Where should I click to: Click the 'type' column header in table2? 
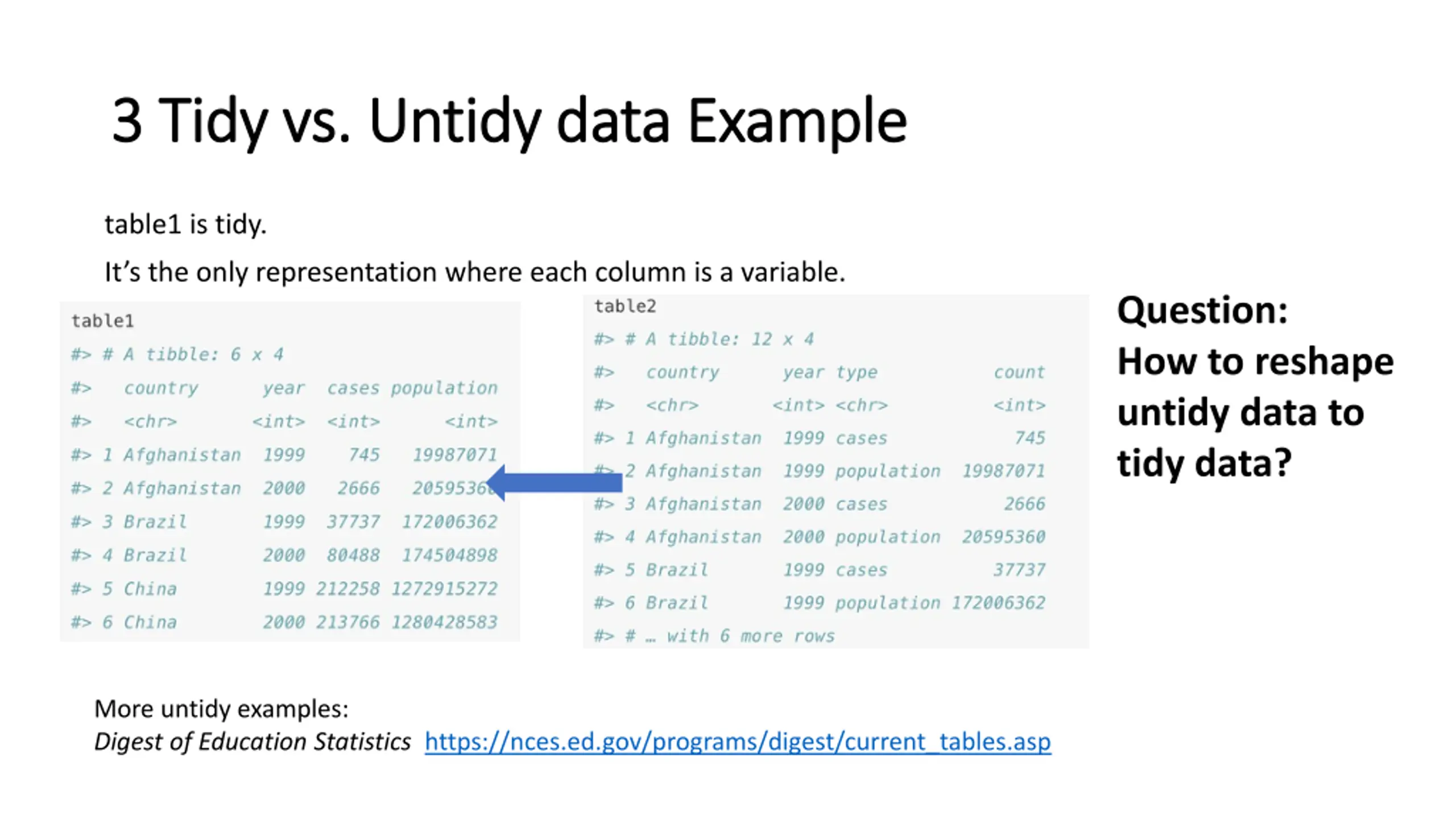(857, 373)
